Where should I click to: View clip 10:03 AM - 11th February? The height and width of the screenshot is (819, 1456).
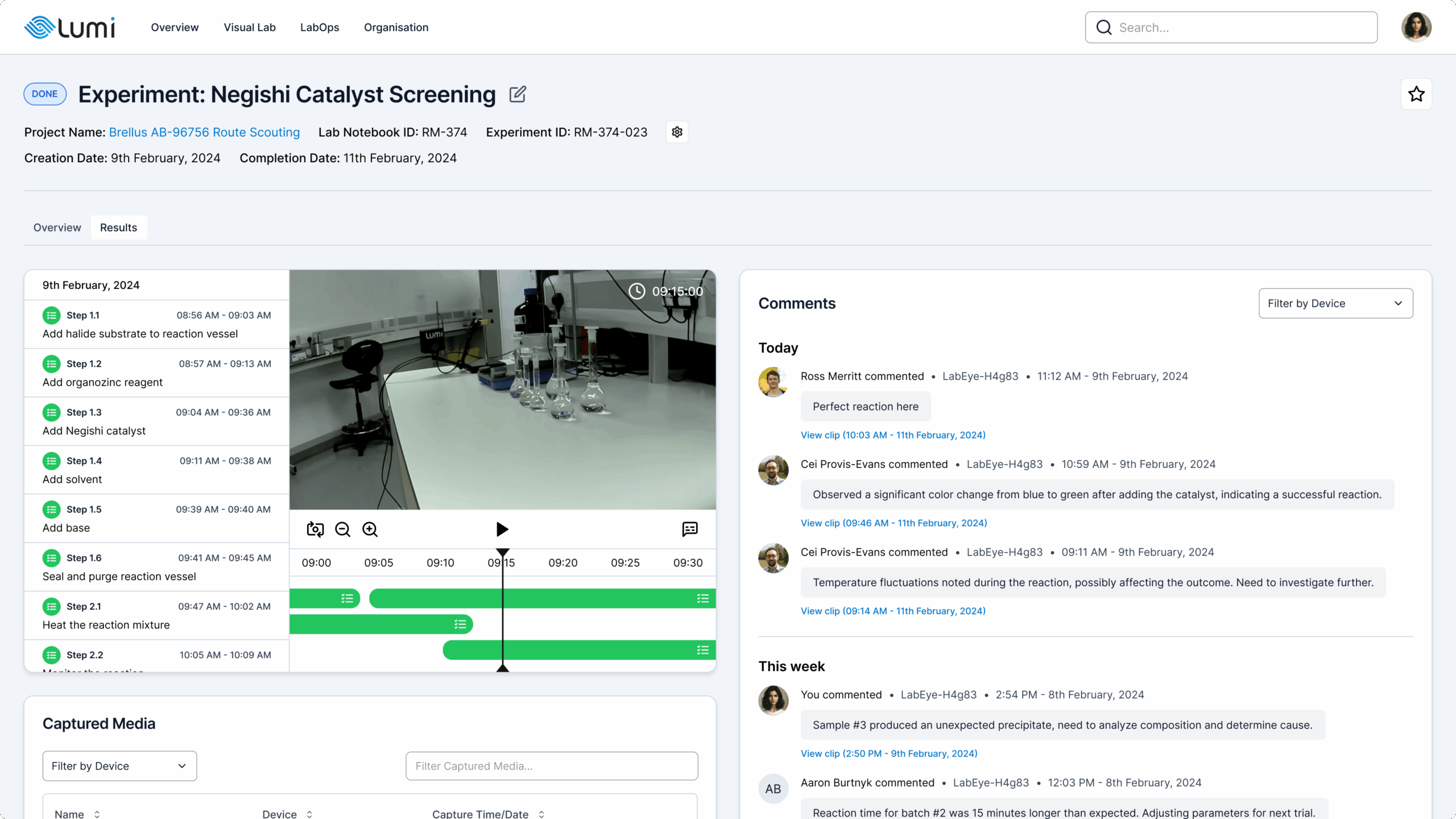(893, 435)
